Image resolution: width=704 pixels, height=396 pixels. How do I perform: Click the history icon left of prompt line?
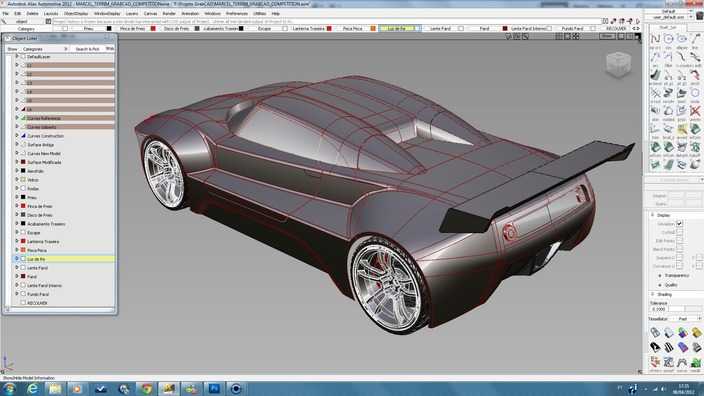click(48, 21)
